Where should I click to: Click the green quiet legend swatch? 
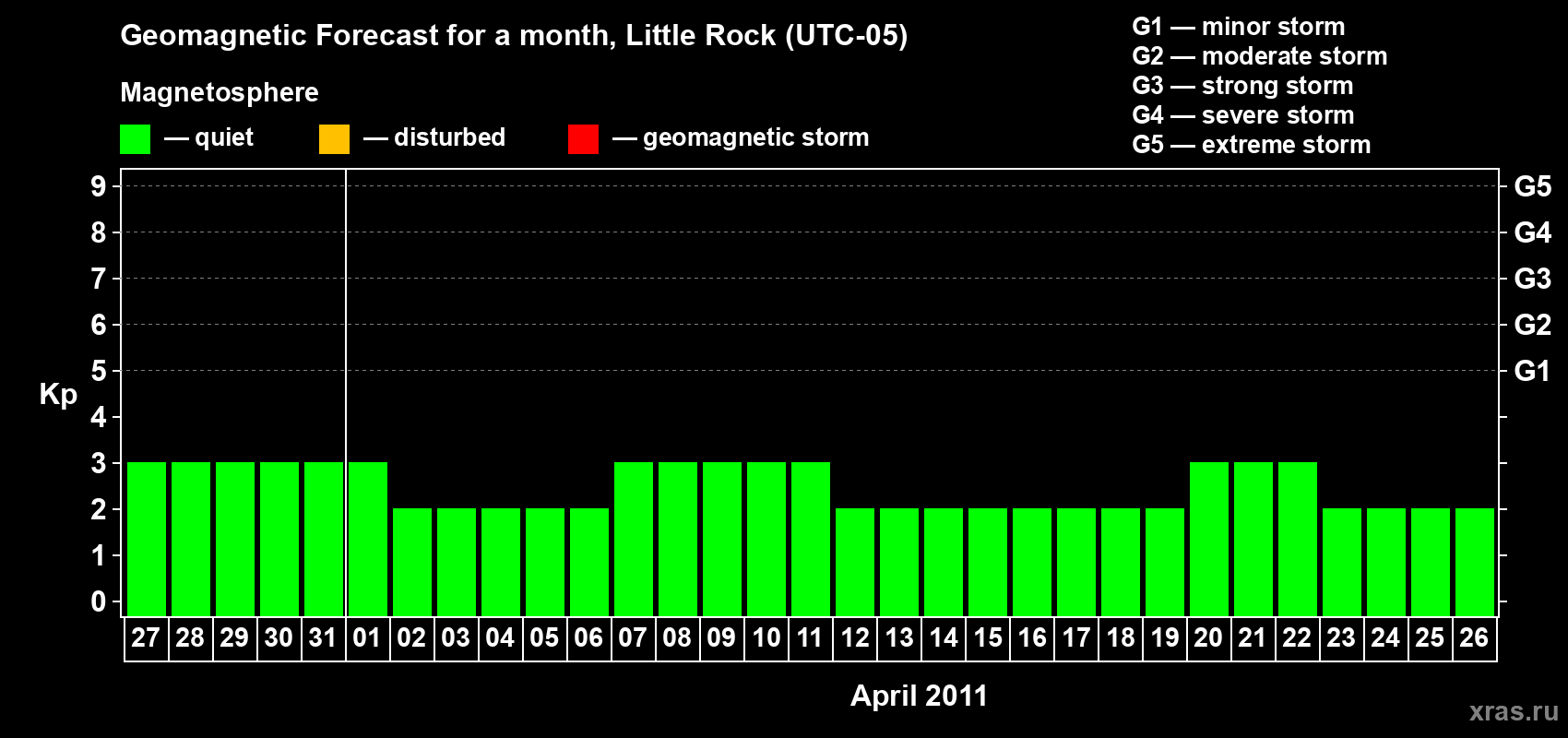[135, 139]
